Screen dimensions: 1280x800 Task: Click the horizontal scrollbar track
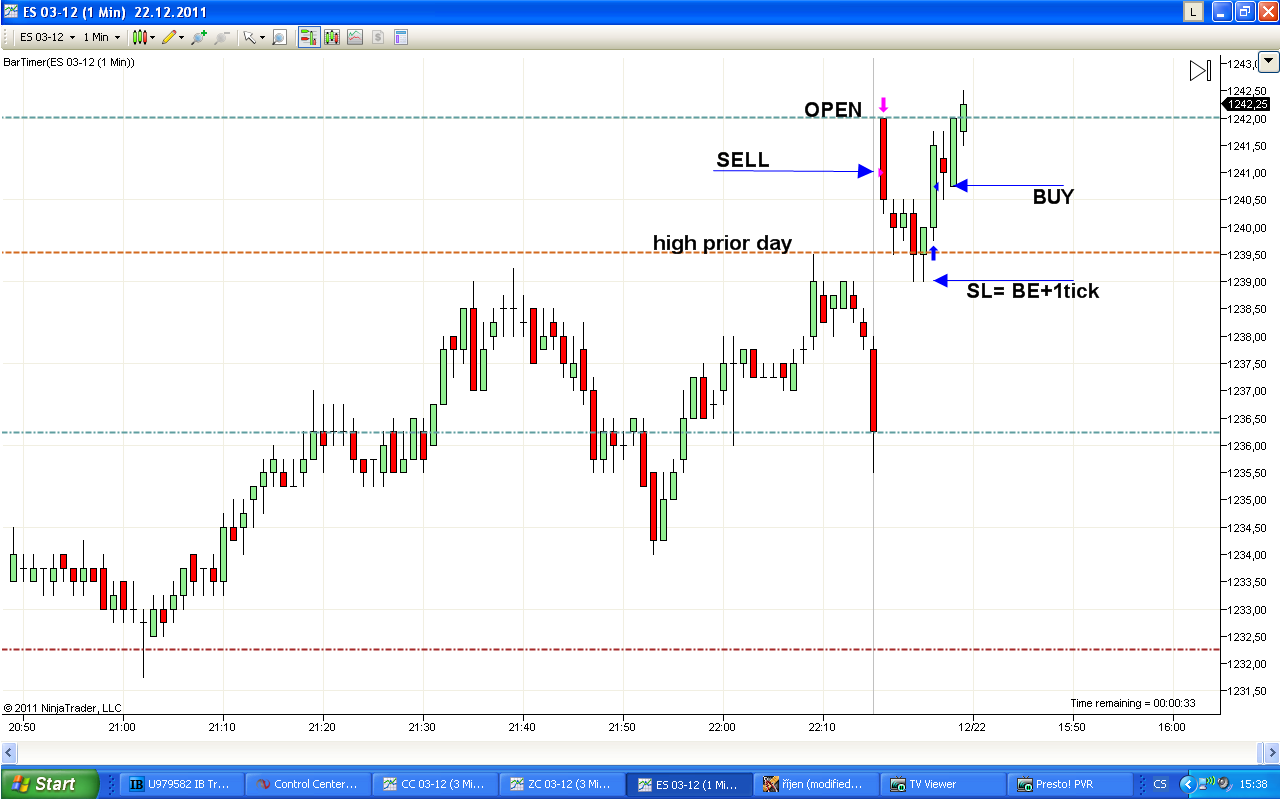(x=635, y=751)
